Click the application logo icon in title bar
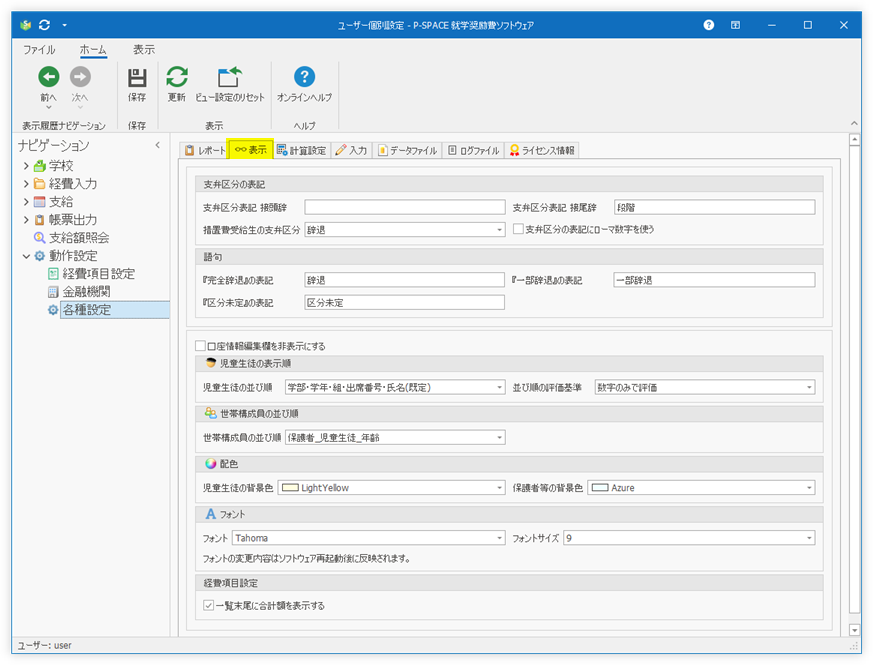 pos(25,25)
